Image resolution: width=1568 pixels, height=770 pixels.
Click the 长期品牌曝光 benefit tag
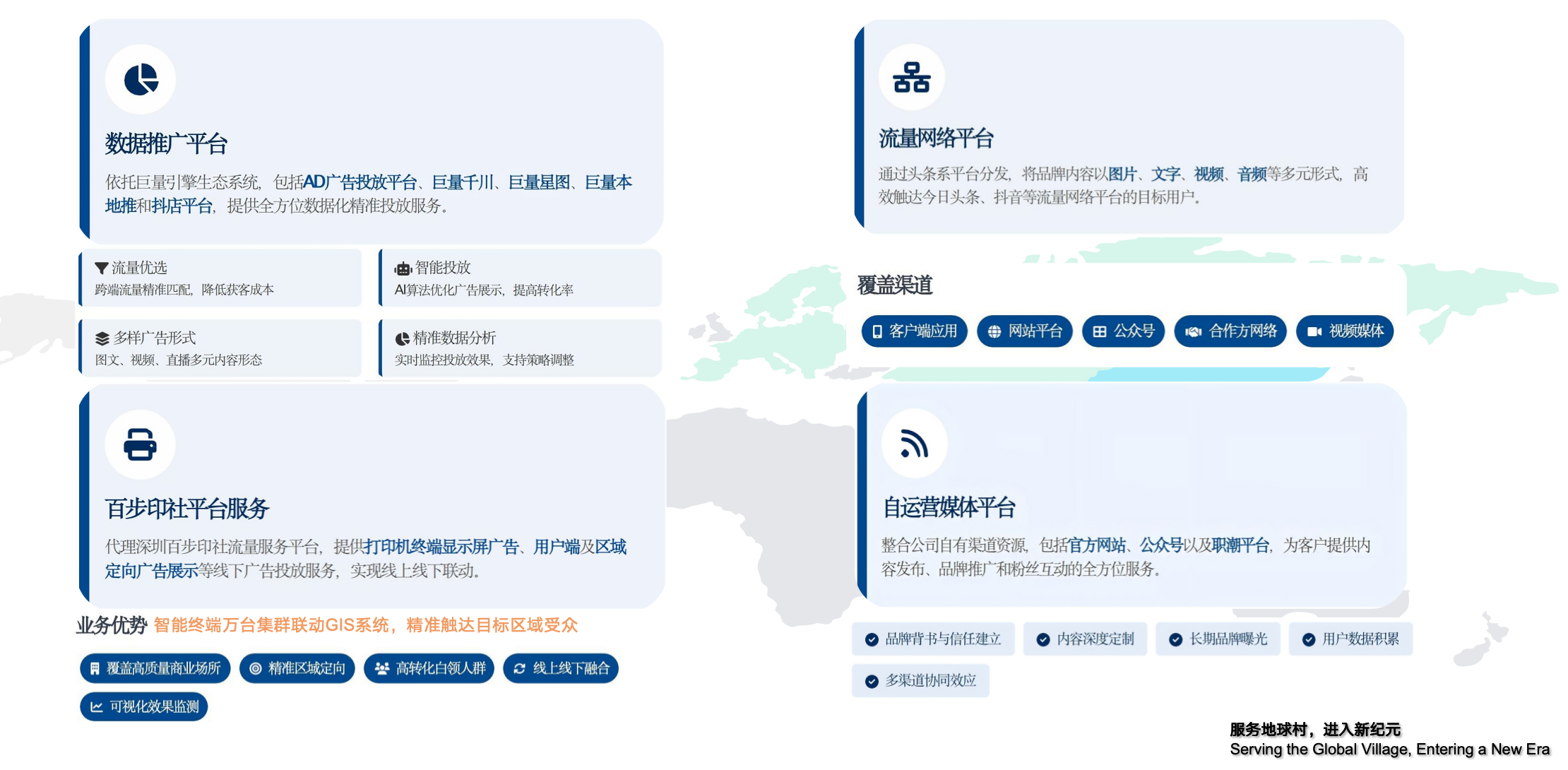pos(1218,639)
